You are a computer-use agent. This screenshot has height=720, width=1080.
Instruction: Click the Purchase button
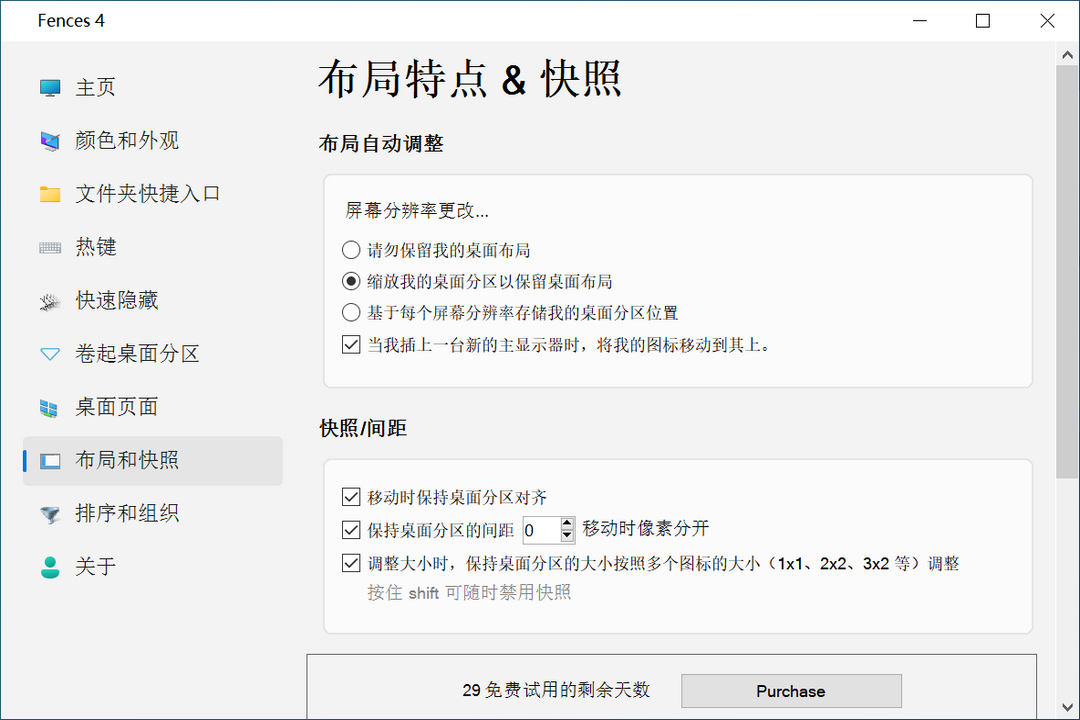[791, 690]
